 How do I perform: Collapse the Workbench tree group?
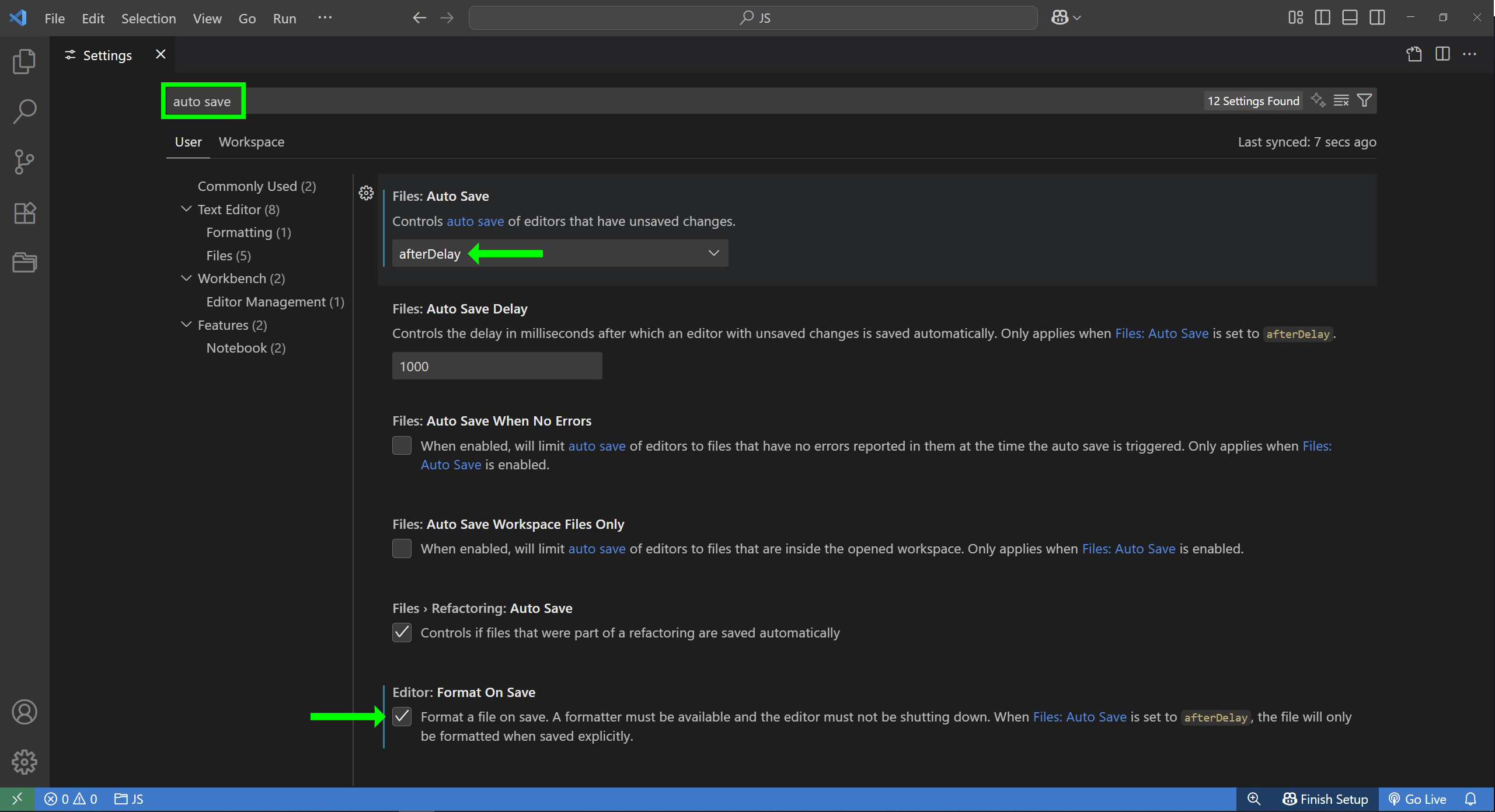(186, 278)
